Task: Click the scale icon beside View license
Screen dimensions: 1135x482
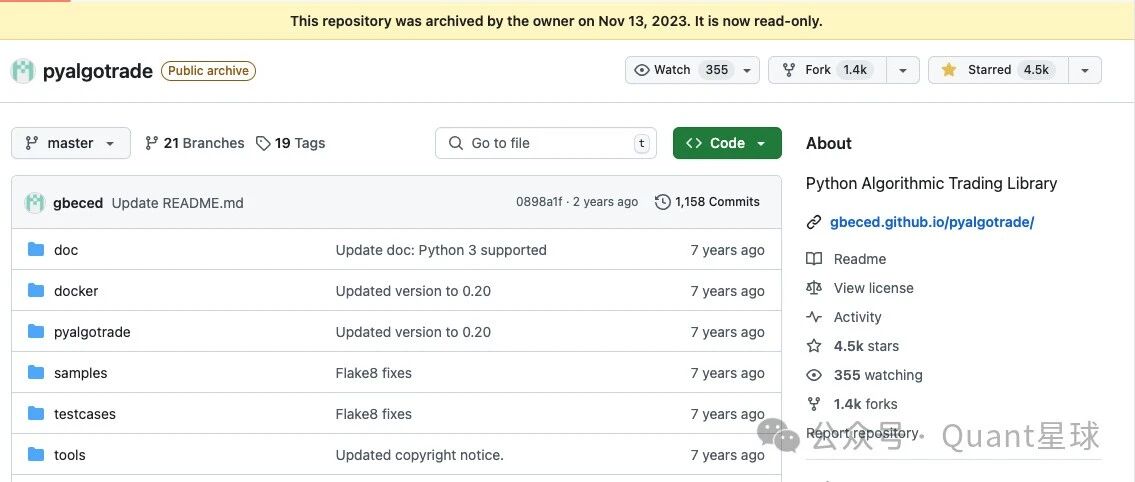Action: (x=814, y=288)
